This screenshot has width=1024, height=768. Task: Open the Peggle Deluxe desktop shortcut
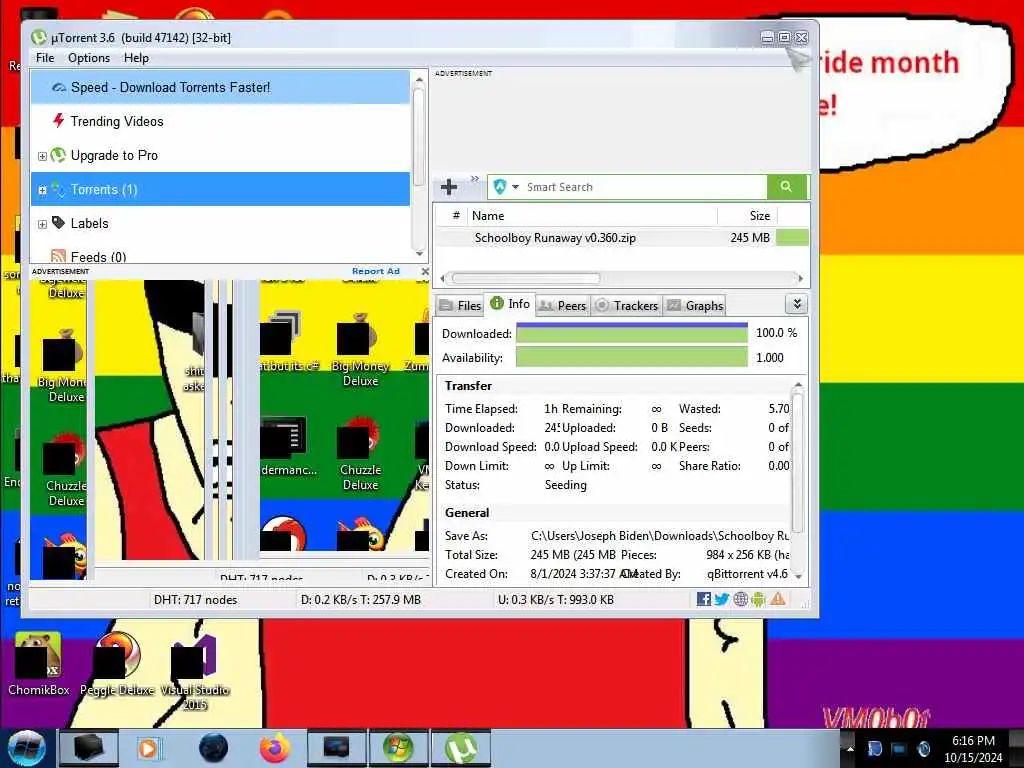click(117, 663)
